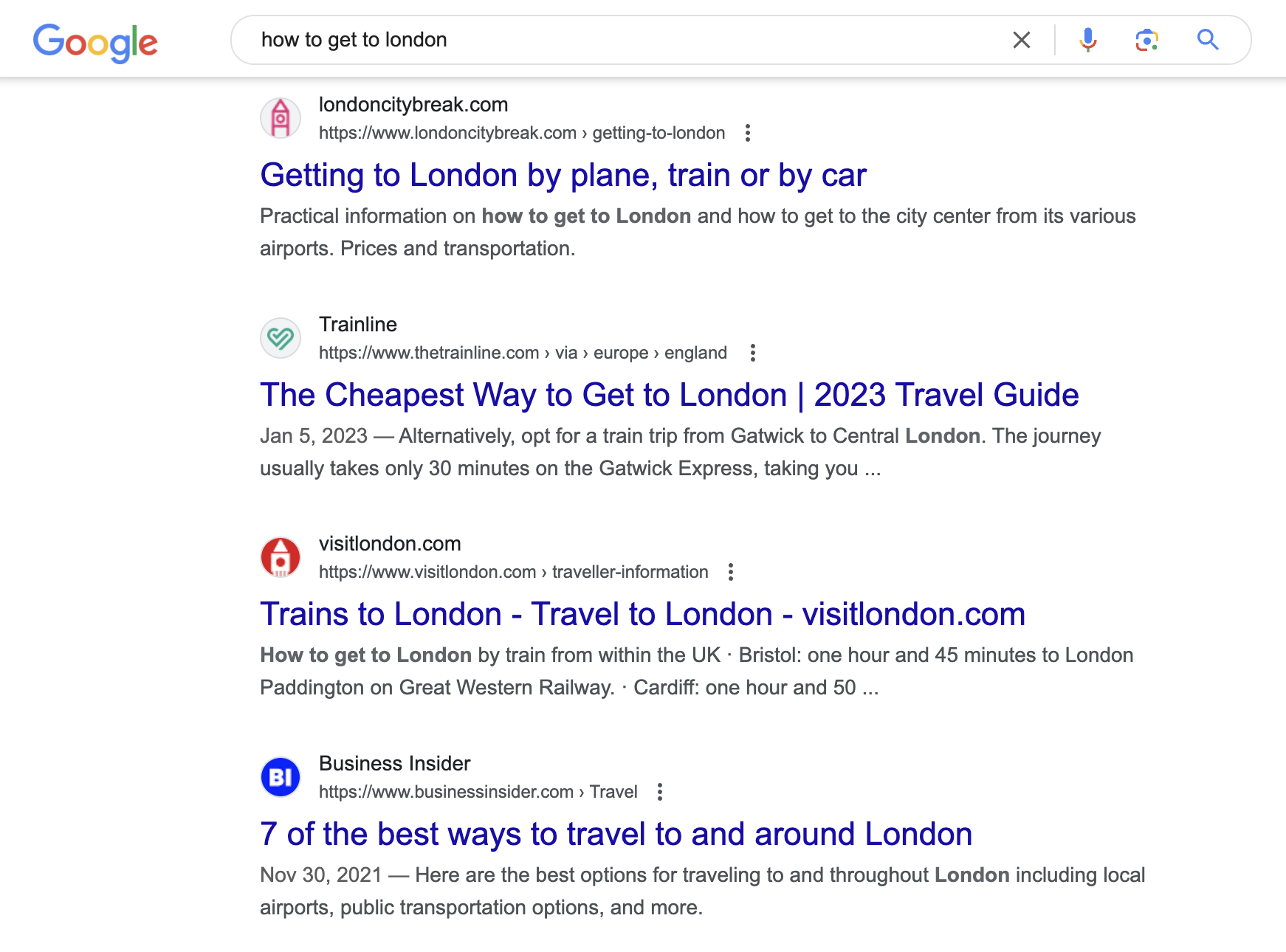Viewport: 1286px width, 952px height.
Task: Start voice search with microphone icon
Action: click(1087, 40)
